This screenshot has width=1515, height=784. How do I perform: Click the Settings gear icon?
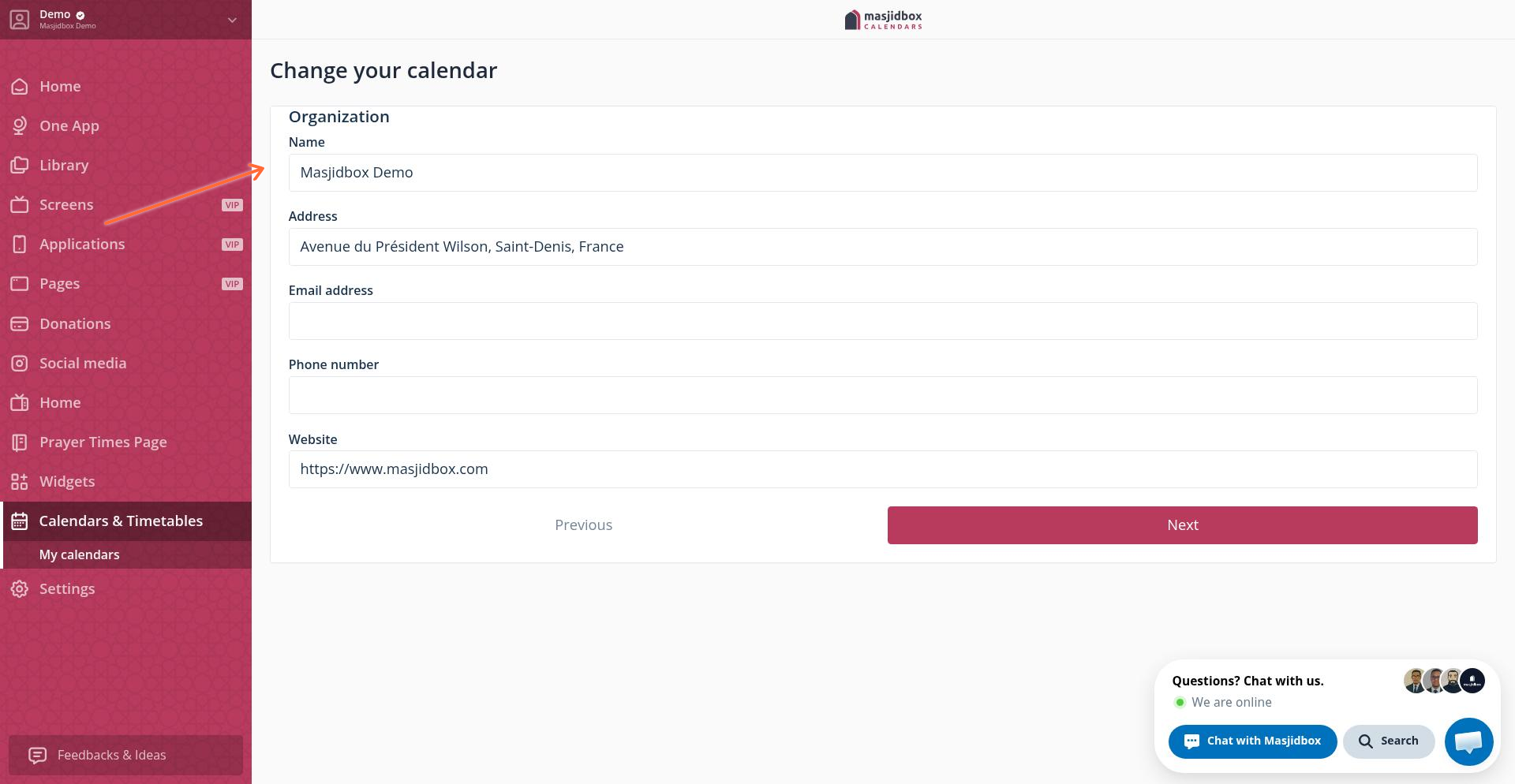[20, 589]
